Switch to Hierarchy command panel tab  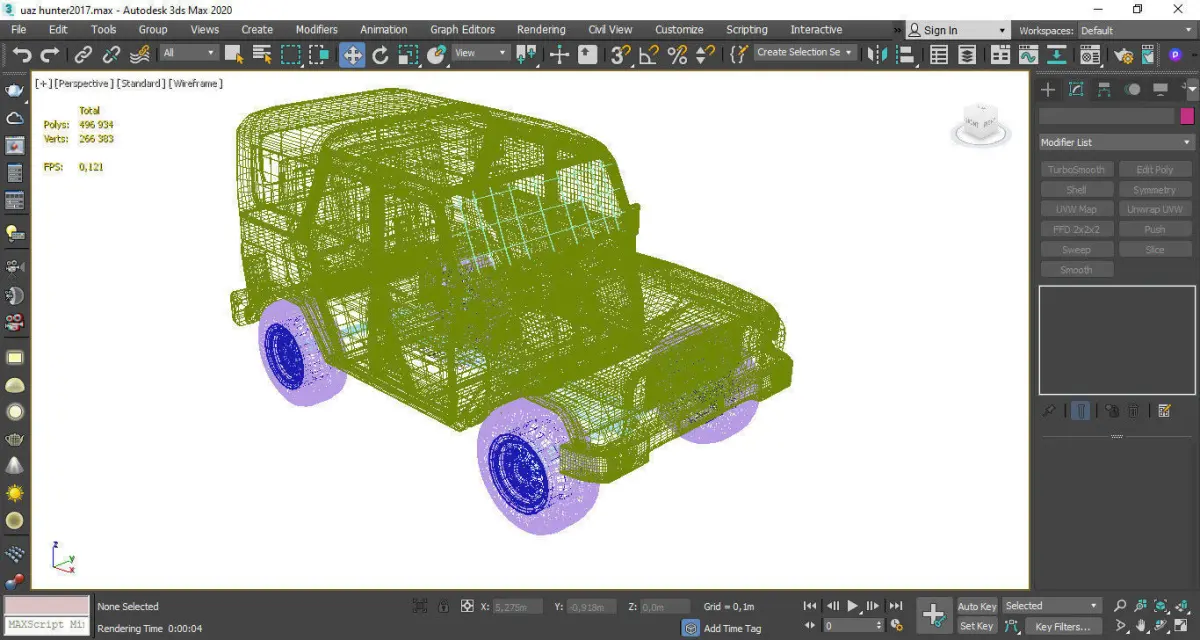pos(1104,90)
